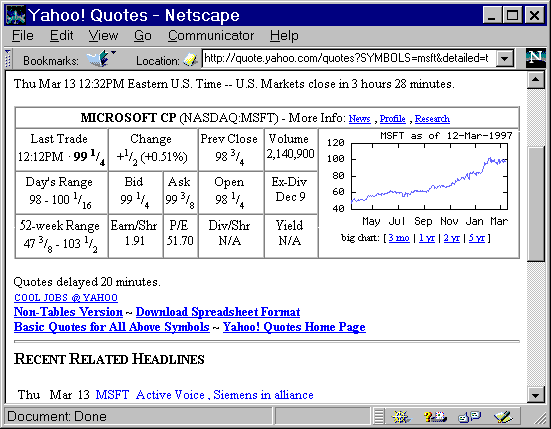Screen dimensions: 551x429
Task: Open Navigator from the component bar
Action: [401, 417]
